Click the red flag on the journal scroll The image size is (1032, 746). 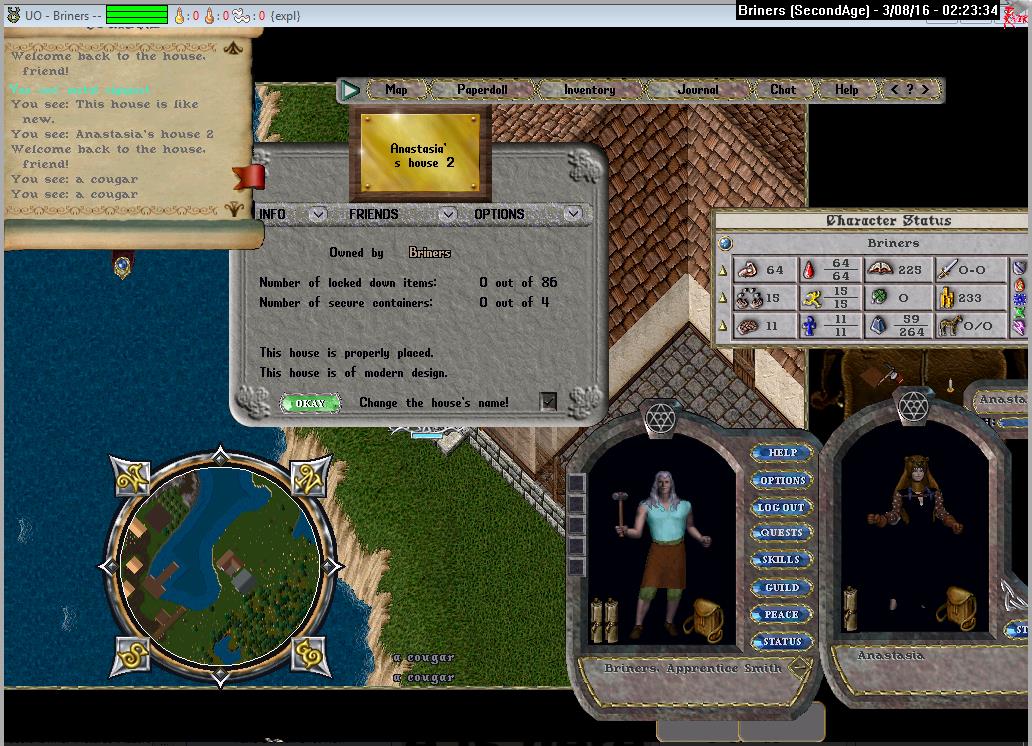(x=249, y=177)
